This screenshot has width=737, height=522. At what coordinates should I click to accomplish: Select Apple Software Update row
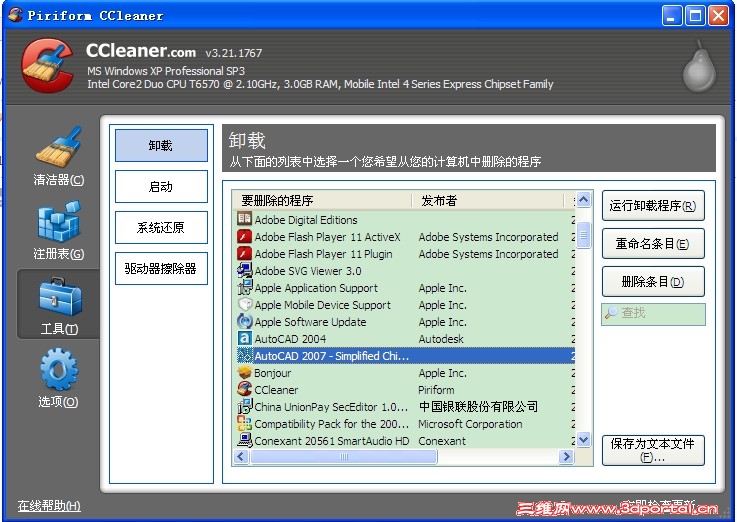(x=404, y=321)
